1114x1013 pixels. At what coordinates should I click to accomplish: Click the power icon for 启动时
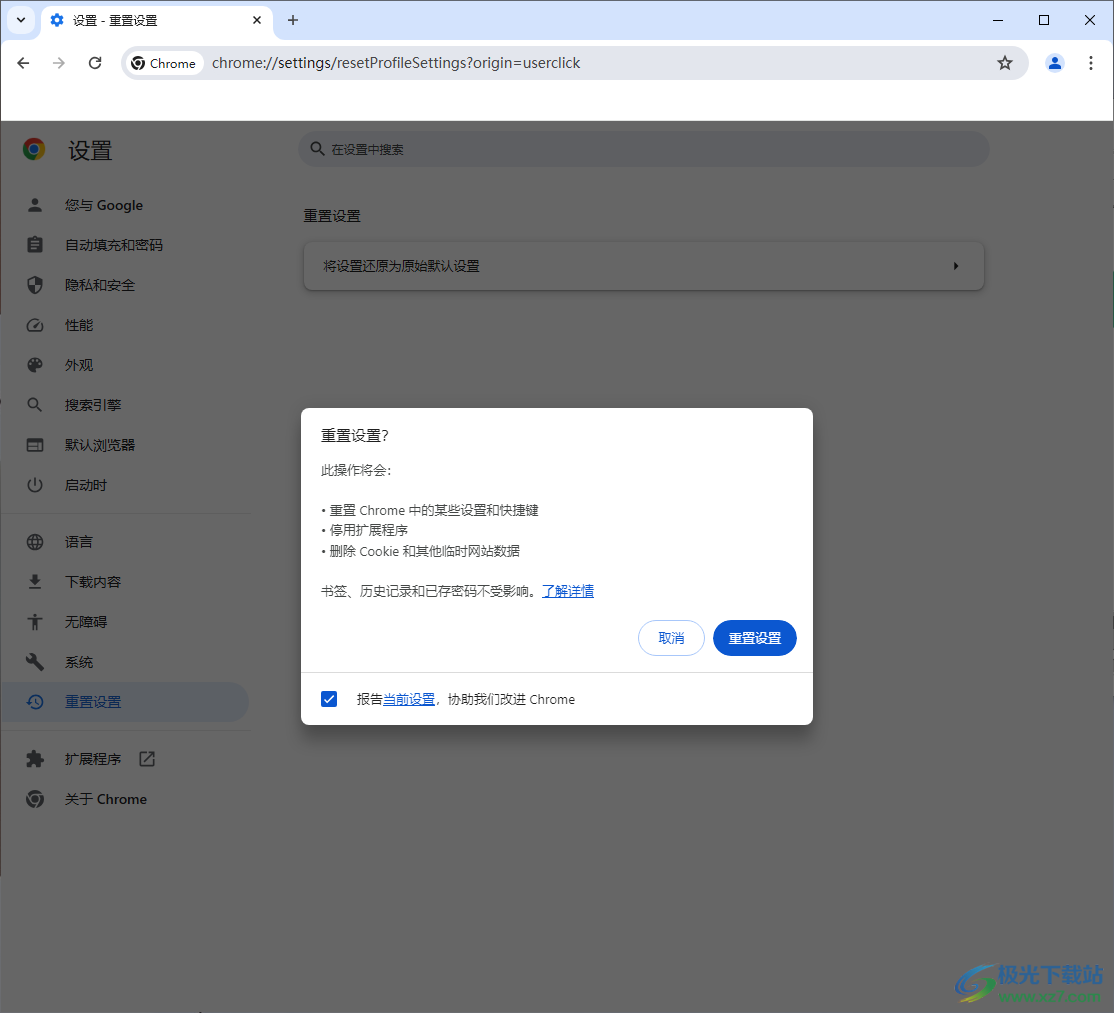(x=35, y=485)
